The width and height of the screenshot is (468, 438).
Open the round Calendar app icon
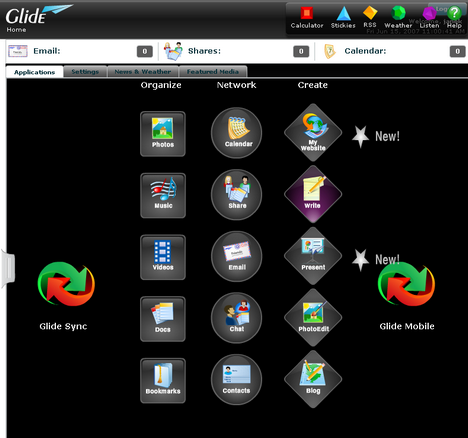tap(236, 133)
